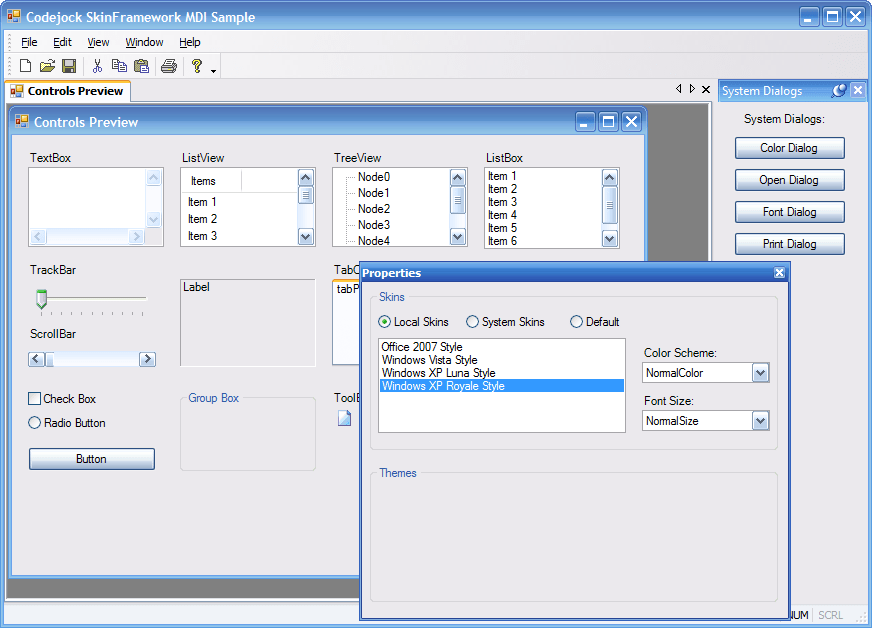
Task: Cut selection using the scissors icon
Action: 97,65
